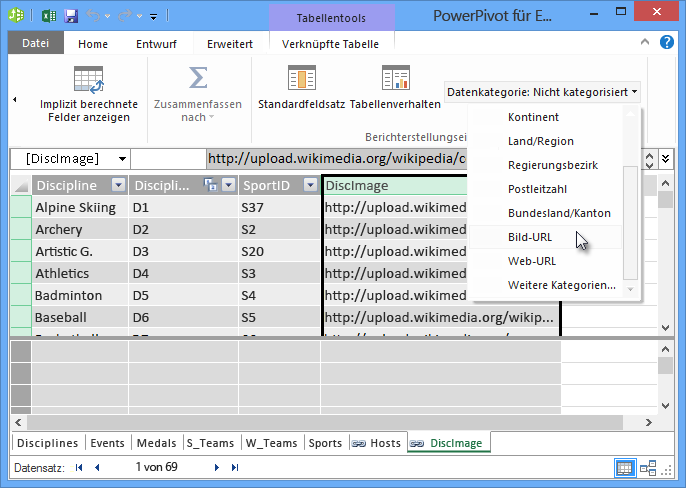686x488 pixels.
Task: Switch to the Erweitert tab
Action: [x=230, y=44]
